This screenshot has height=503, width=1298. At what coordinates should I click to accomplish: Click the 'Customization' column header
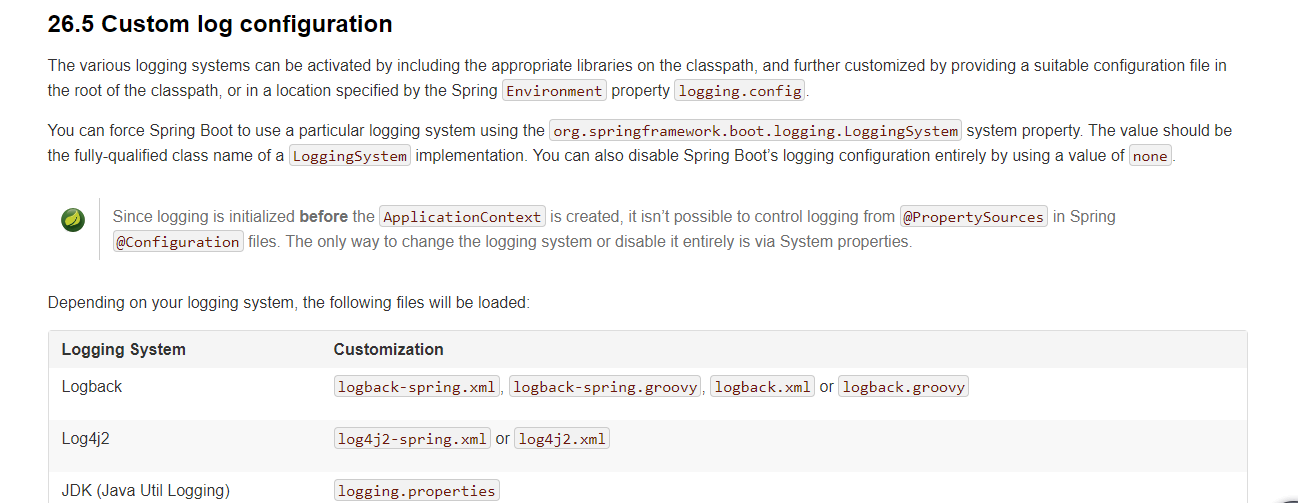pyautogui.click(x=389, y=349)
